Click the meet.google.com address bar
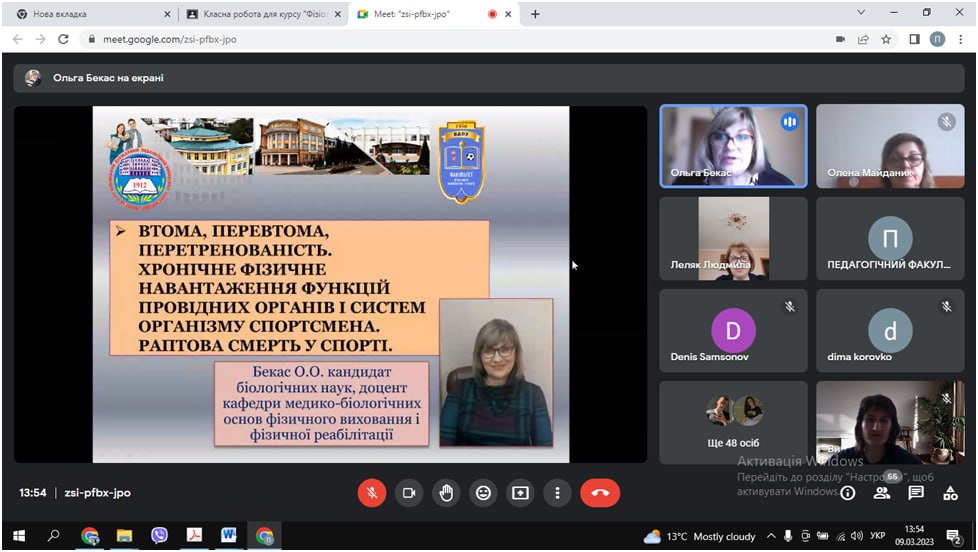The width and height of the screenshot is (978, 552). coord(400,39)
